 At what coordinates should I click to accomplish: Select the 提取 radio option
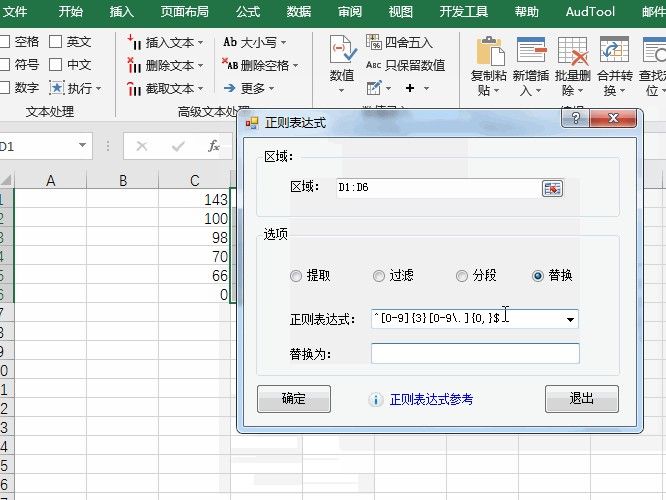pos(296,276)
